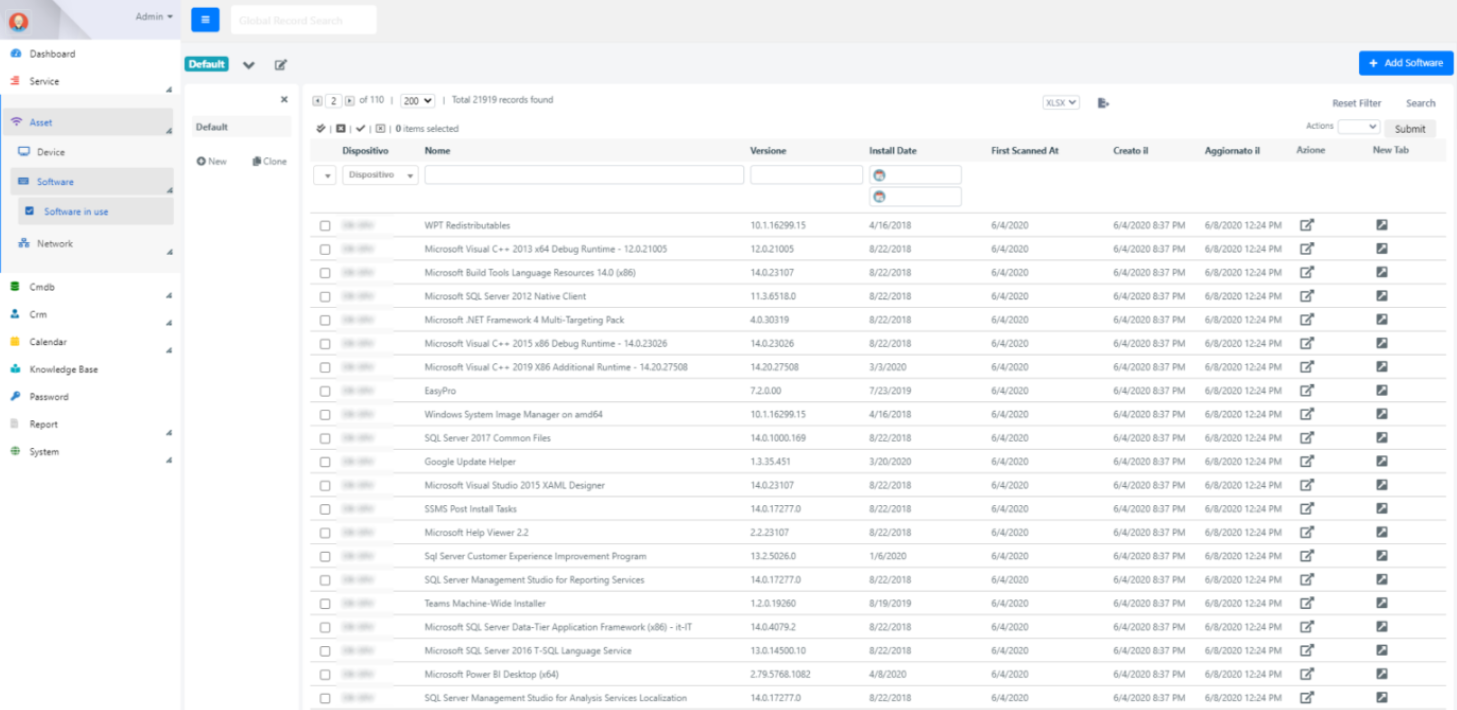Screen dimensions: 1457x710
Task: Select Software in use sidebar item
Action: pyautogui.click(x=95, y=211)
